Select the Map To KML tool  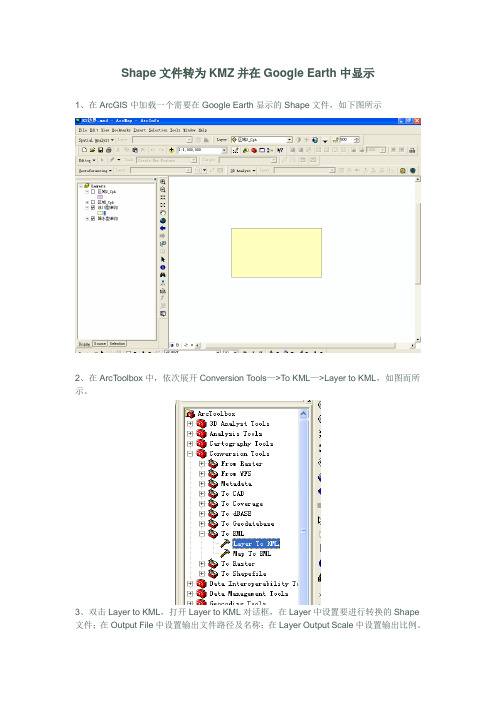coord(252,554)
